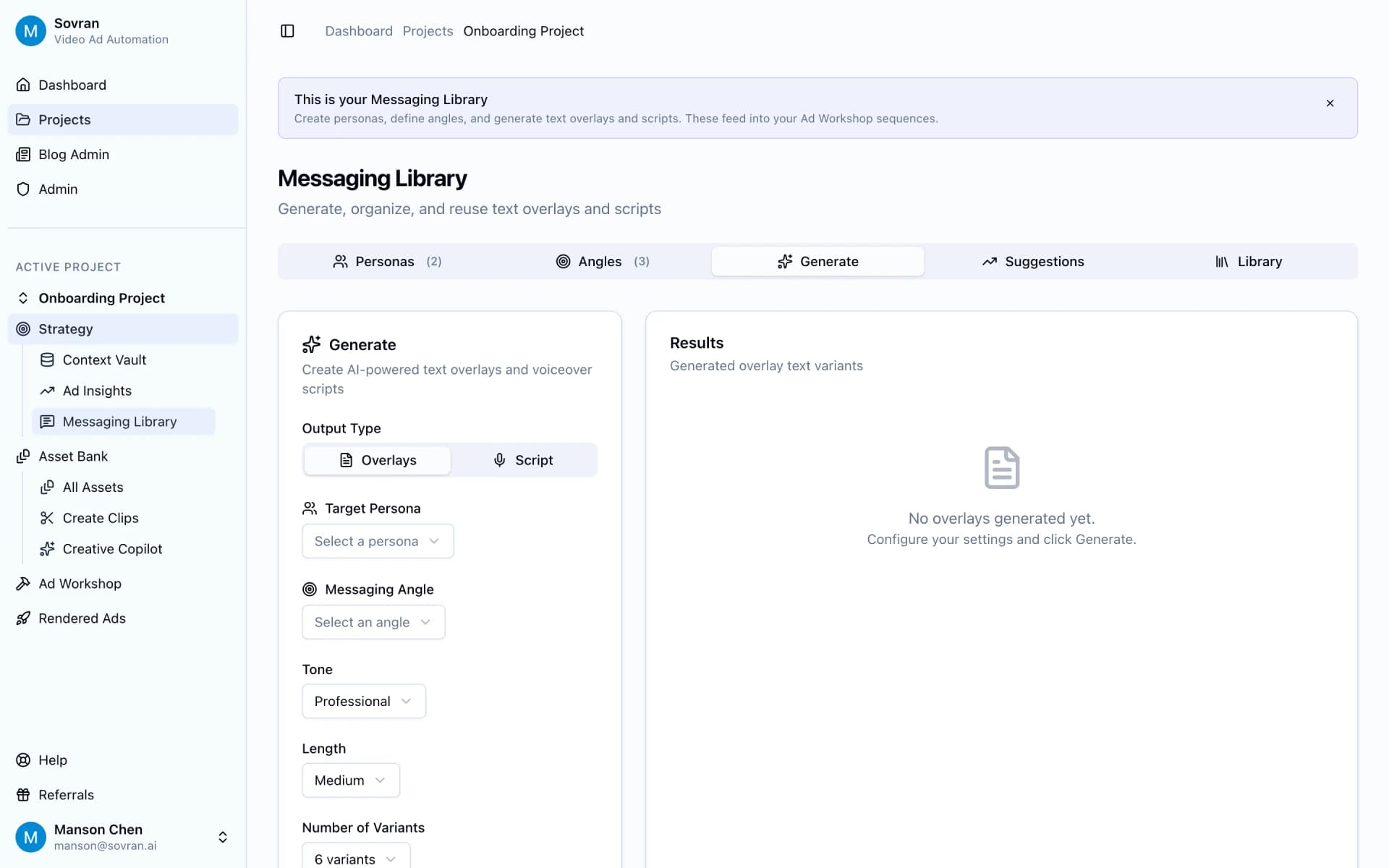
Task: Click the Personas count (2)
Action: pos(434,262)
